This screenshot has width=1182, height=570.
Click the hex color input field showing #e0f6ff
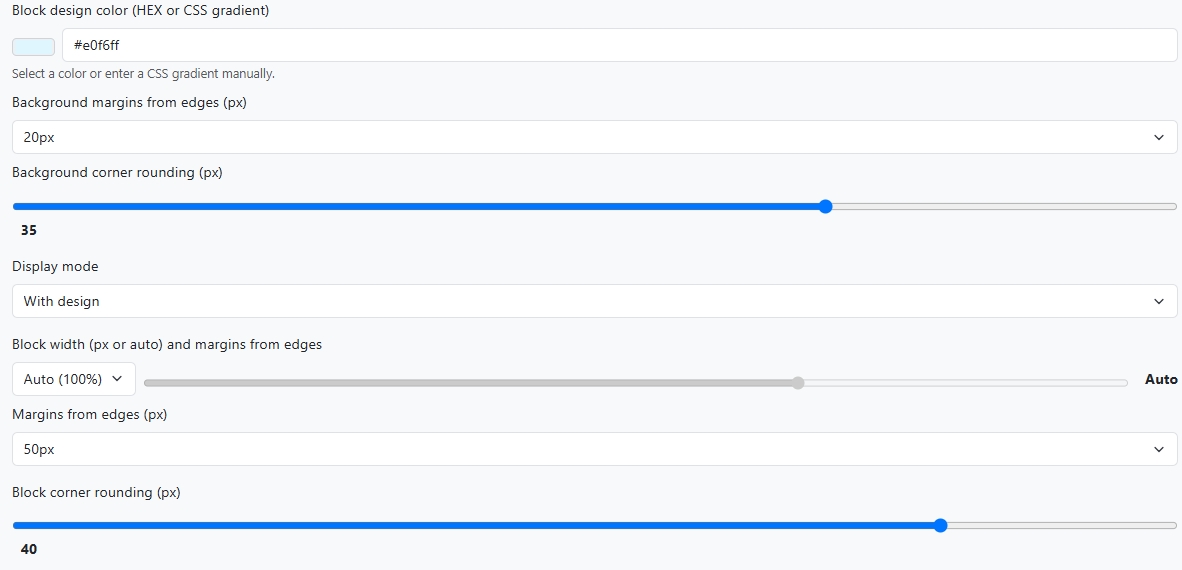pyautogui.click(x=619, y=45)
